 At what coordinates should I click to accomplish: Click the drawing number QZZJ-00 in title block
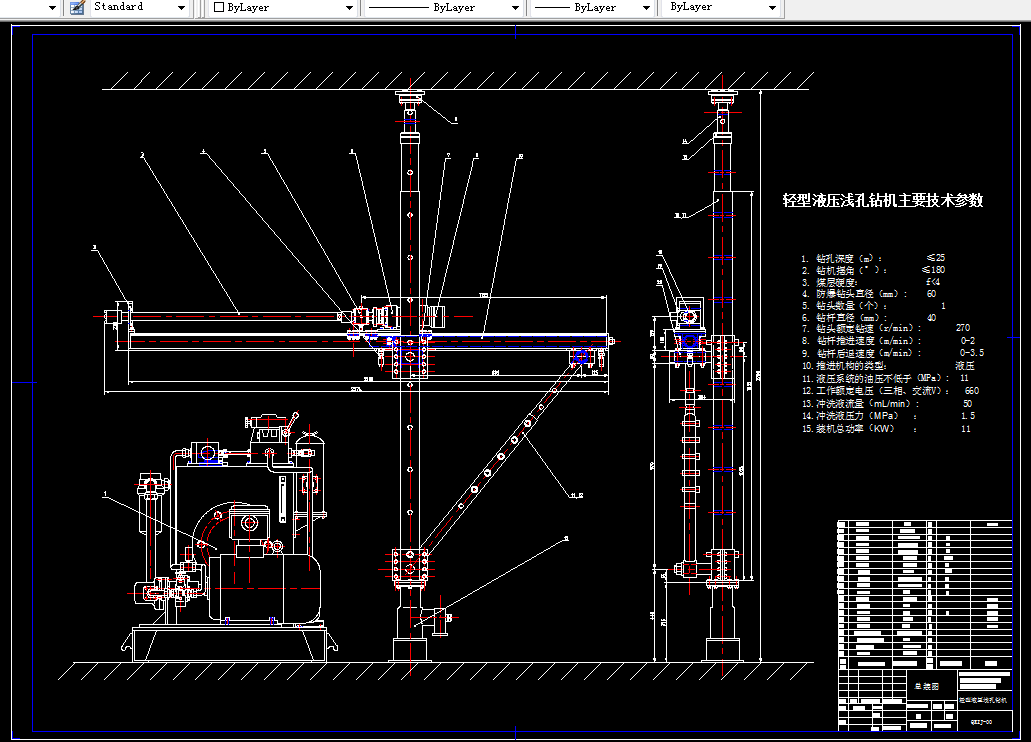tap(981, 722)
